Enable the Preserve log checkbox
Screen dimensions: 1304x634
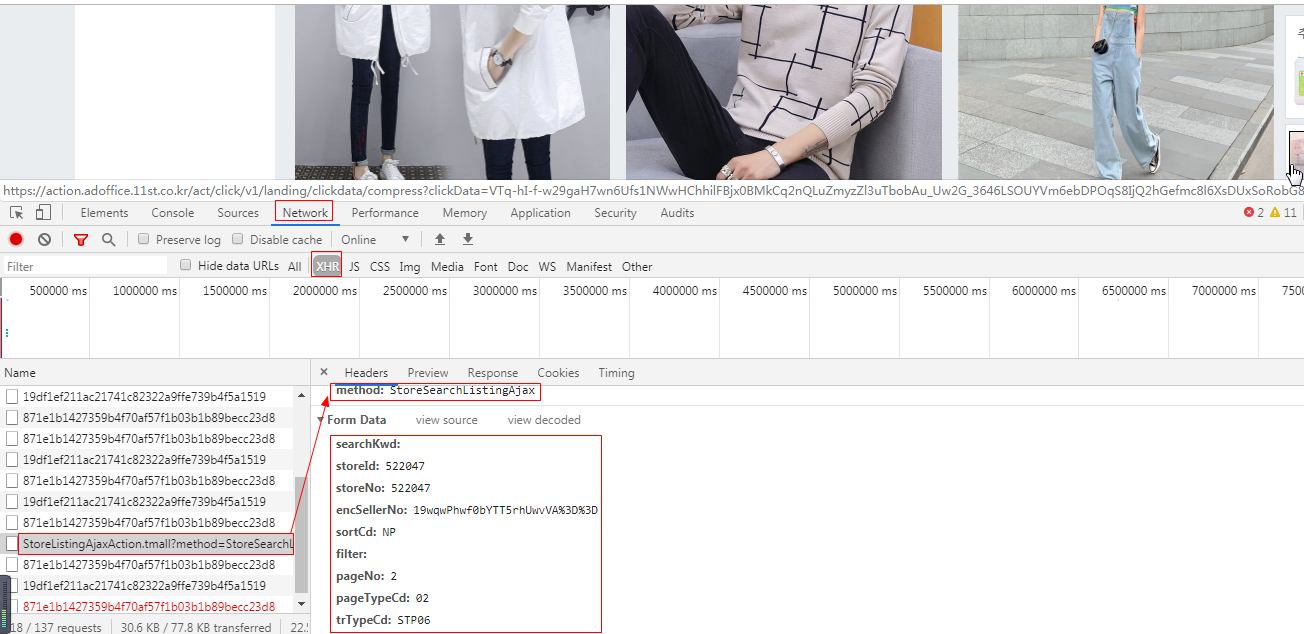point(143,239)
